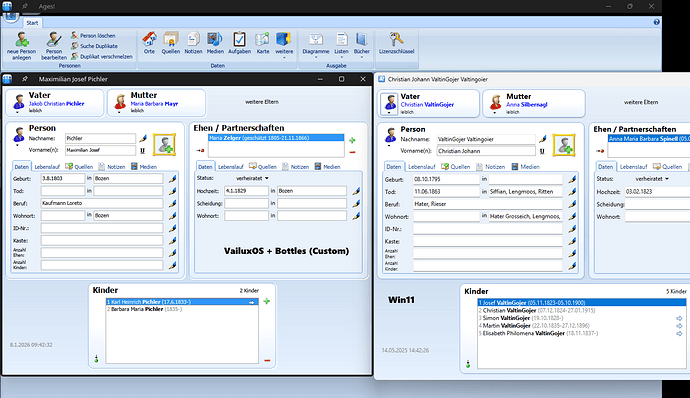Remove marriage with red minus in Pichler window
Image resolution: width=690 pixels, height=398 pixels.
[x=352, y=152]
